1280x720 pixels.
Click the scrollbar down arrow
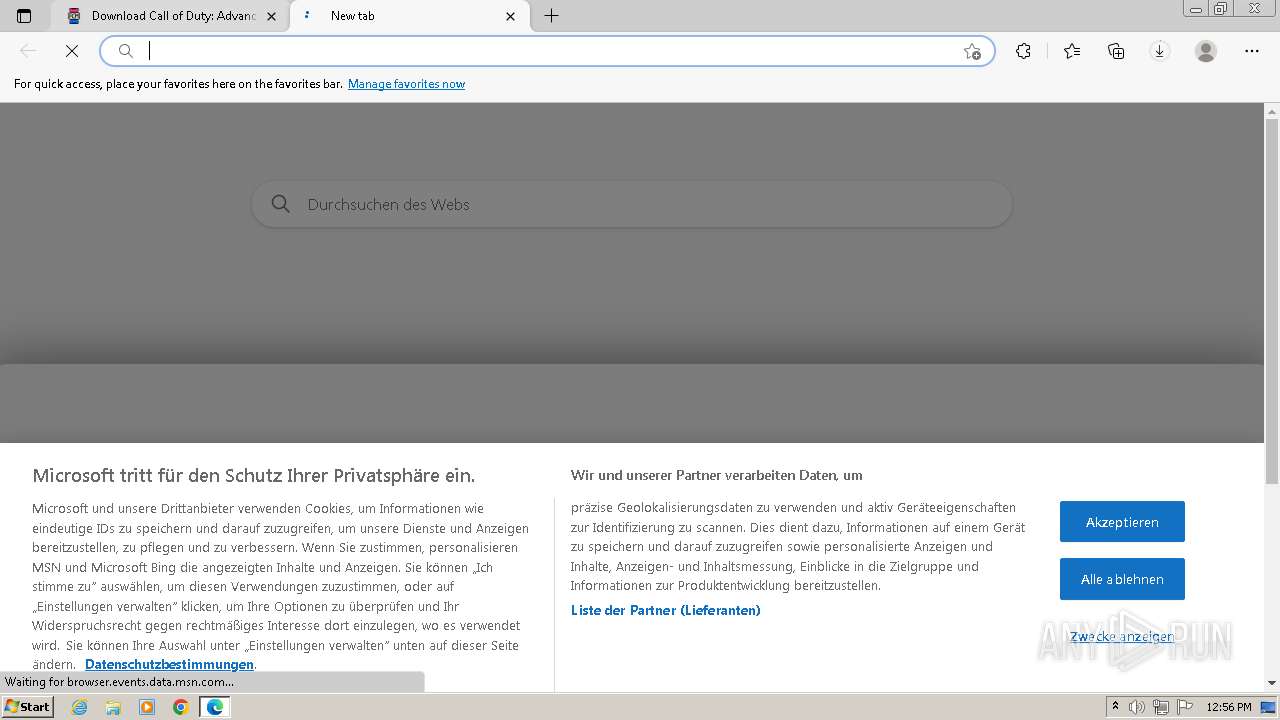1272,683
